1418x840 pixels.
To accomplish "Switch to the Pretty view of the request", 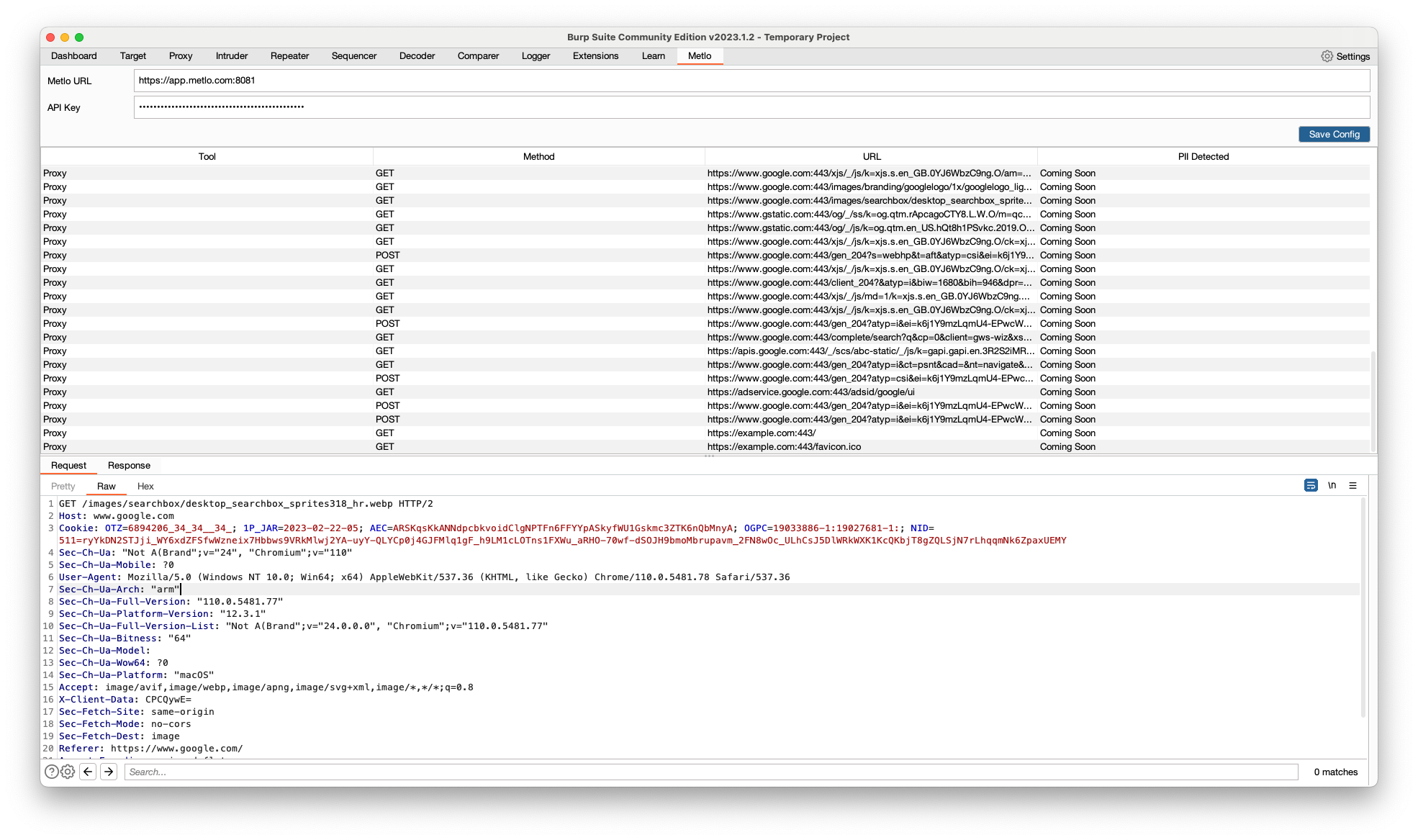I will [x=63, y=486].
